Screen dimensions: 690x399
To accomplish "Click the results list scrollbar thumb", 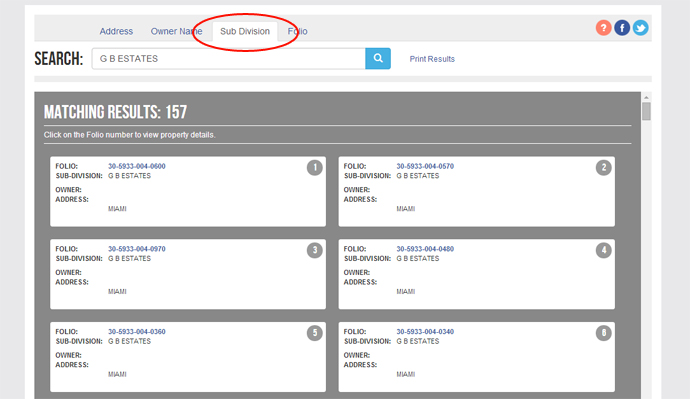I will point(646,111).
